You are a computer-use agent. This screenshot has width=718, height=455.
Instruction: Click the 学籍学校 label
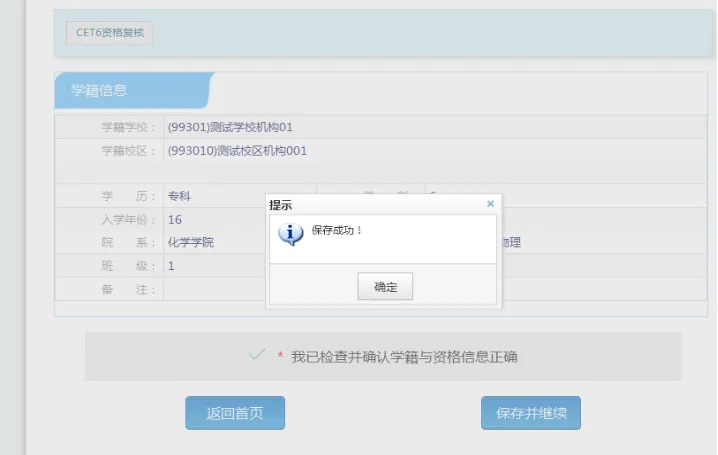tap(129, 127)
